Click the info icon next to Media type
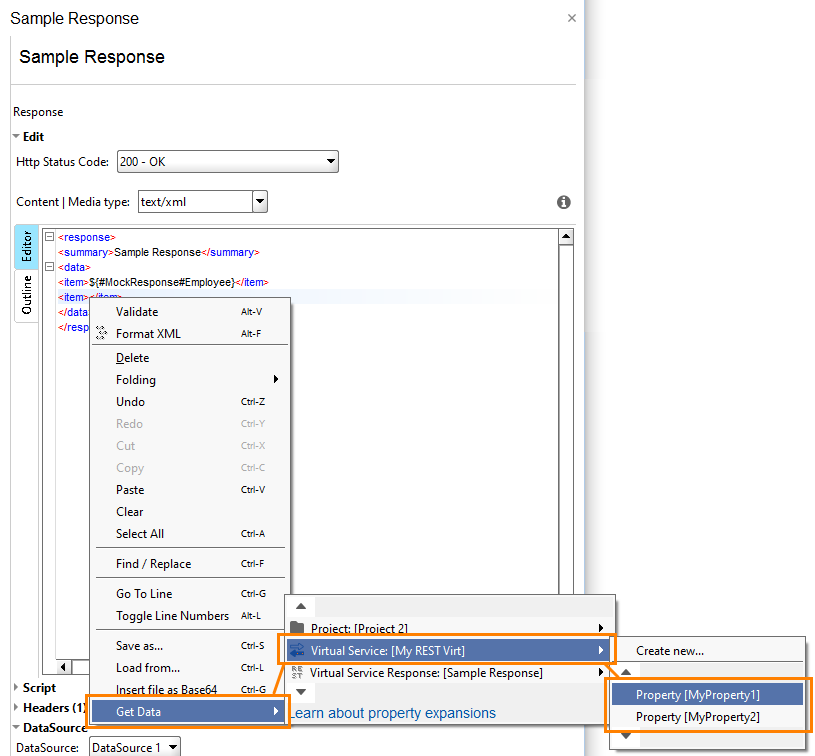Viewport: 815px width, 756px height. (563, 202)
